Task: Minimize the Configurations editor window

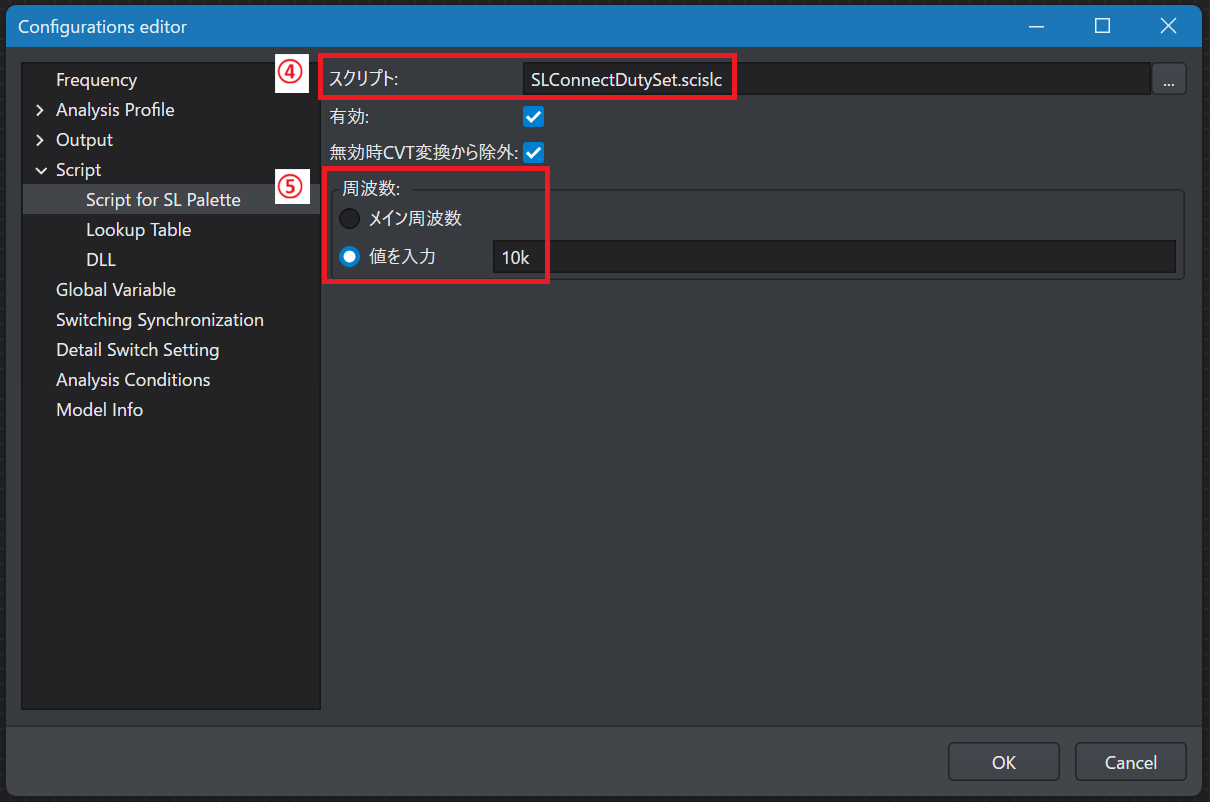Action: coord(1037,26)
